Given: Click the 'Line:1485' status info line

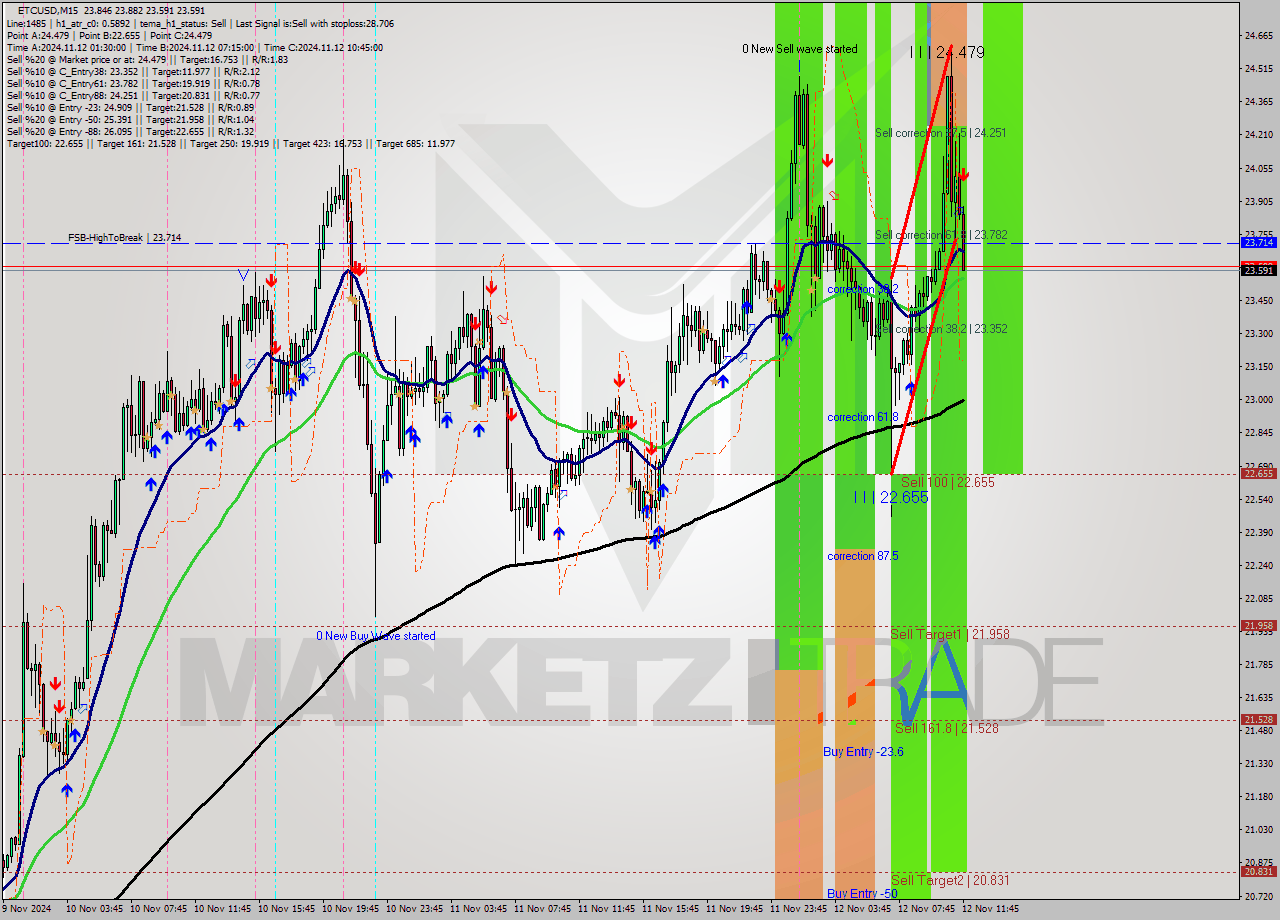Looking at the screenshot, I should point(200,23).
